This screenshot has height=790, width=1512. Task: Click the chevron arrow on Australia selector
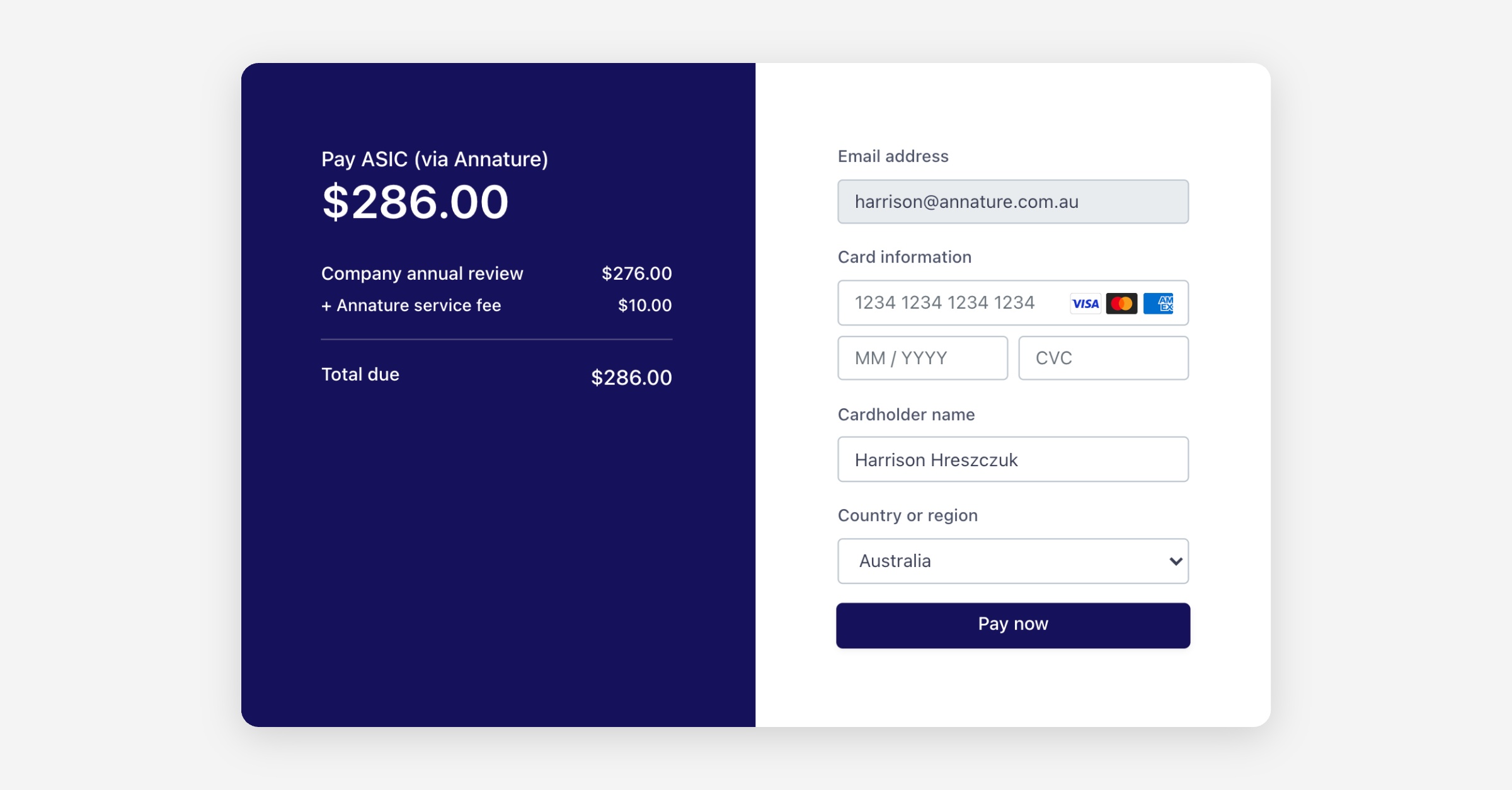(1175, 561)
